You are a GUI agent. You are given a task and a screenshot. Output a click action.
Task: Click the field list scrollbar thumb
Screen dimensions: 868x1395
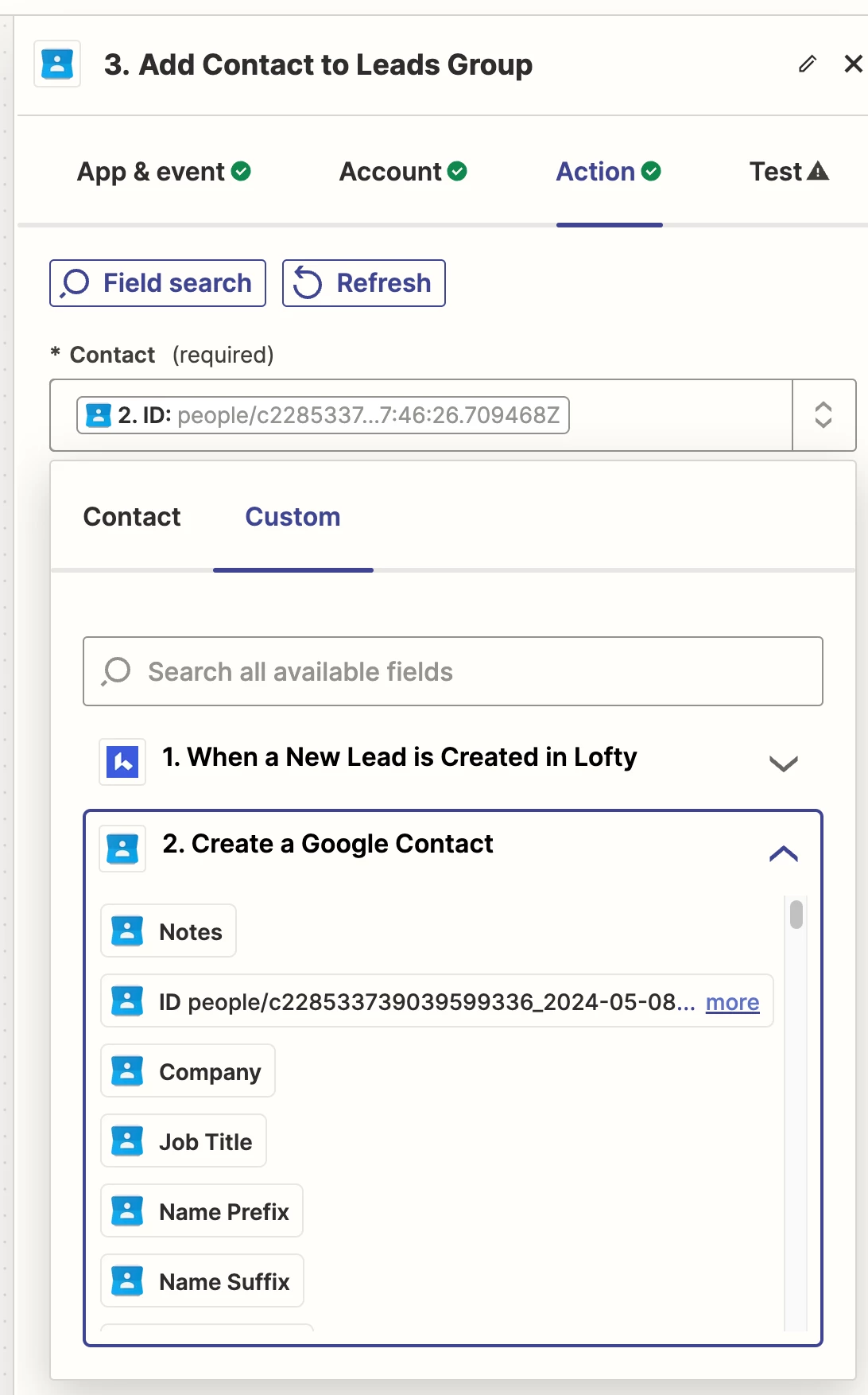point(796,914)
